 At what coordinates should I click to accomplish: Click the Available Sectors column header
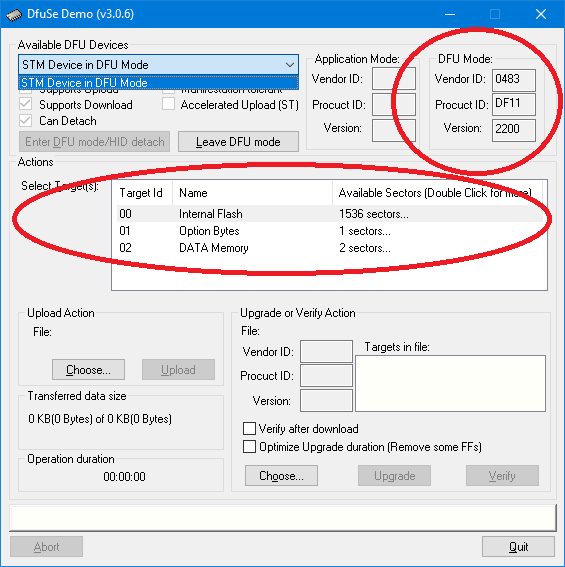pyautogui.click(x=437, y=193)
